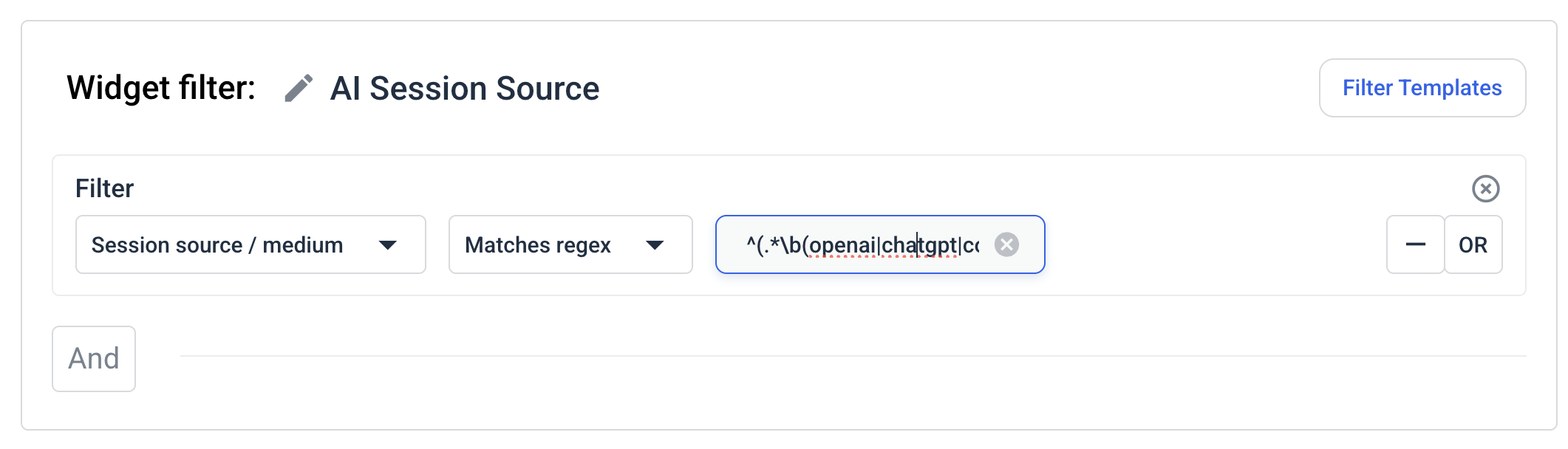Click the minus icon to delete the filter row
Viewport: 1568px width, 449px height.
tap(1414, 244)
